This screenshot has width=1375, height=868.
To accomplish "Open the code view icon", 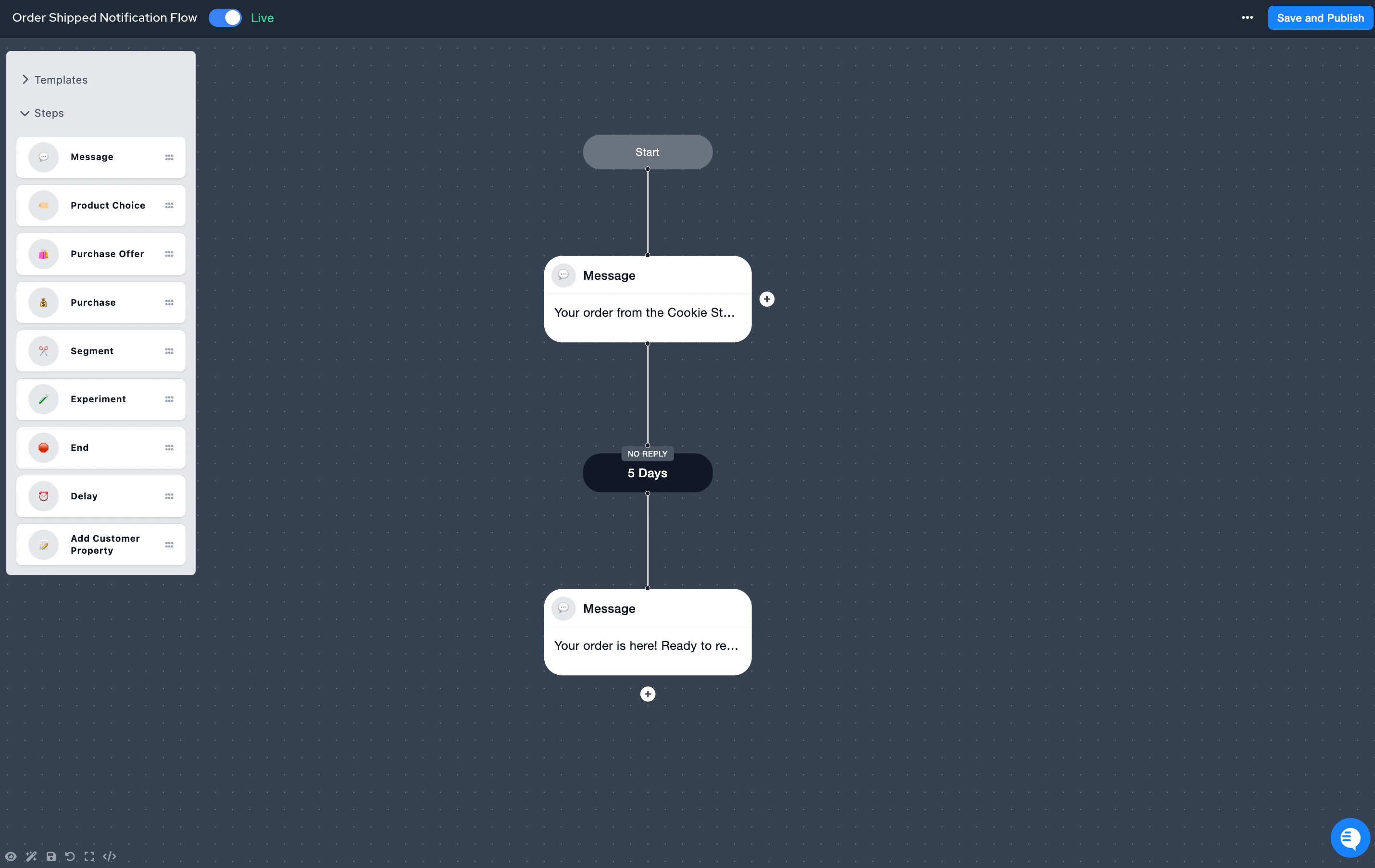I will (110, 856).
